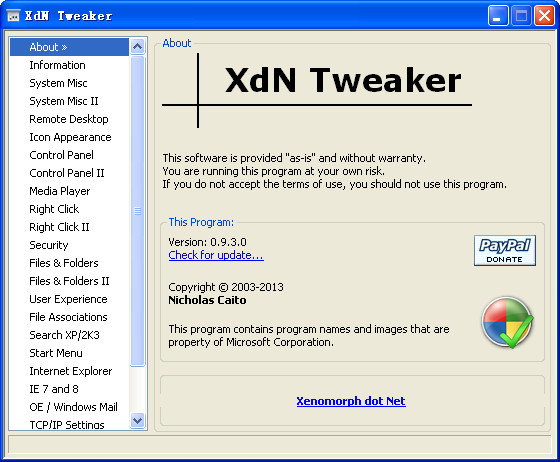The height and width of the screenshot is (462, 560).
Task: Go to Remote Desktop settings
Action: (69, 119)
